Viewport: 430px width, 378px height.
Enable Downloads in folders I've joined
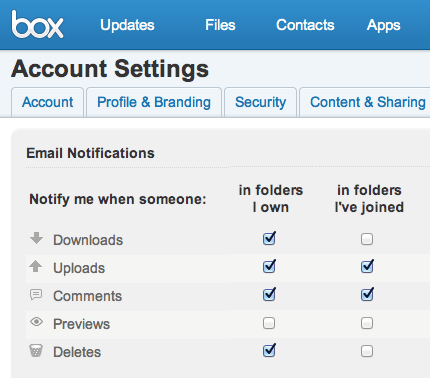click(367, 239)
